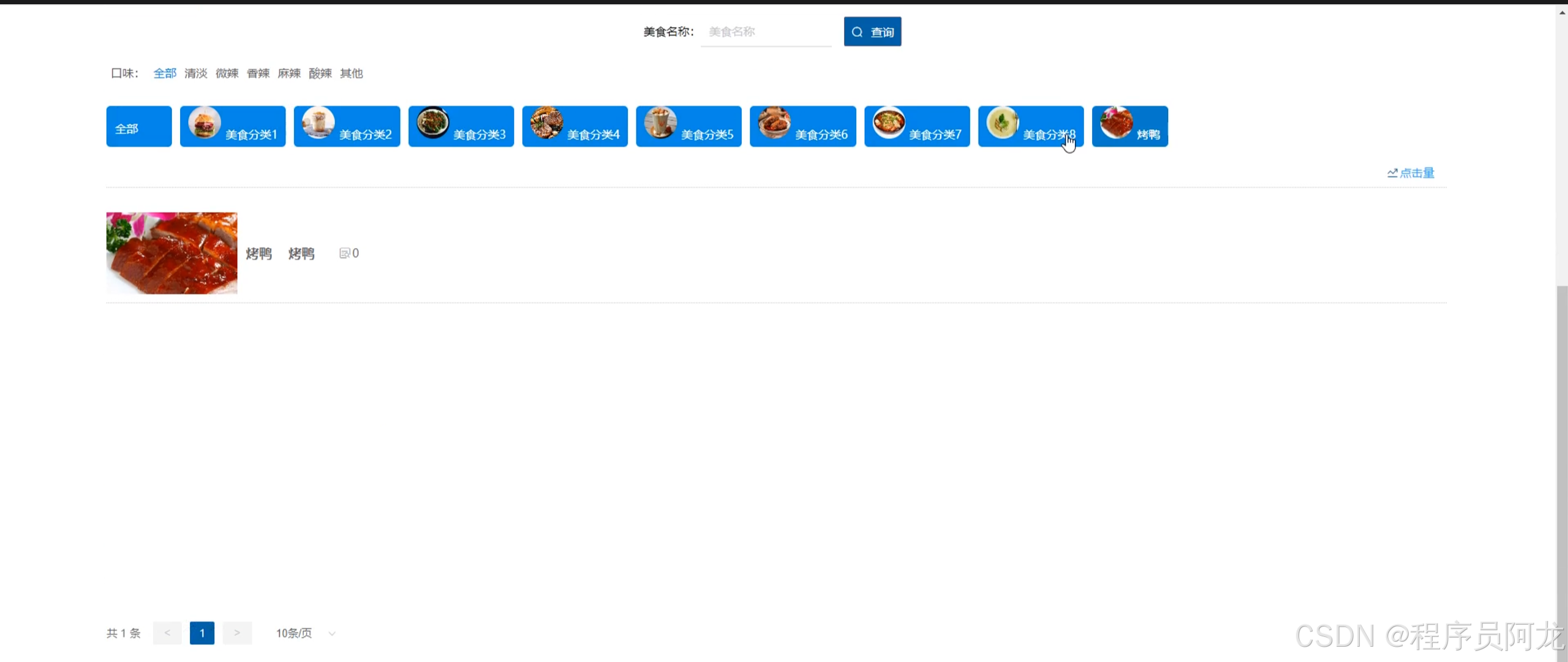Go to next page arrow
Viewport: 1568px width, 662px height.
(x=237, y=633)
